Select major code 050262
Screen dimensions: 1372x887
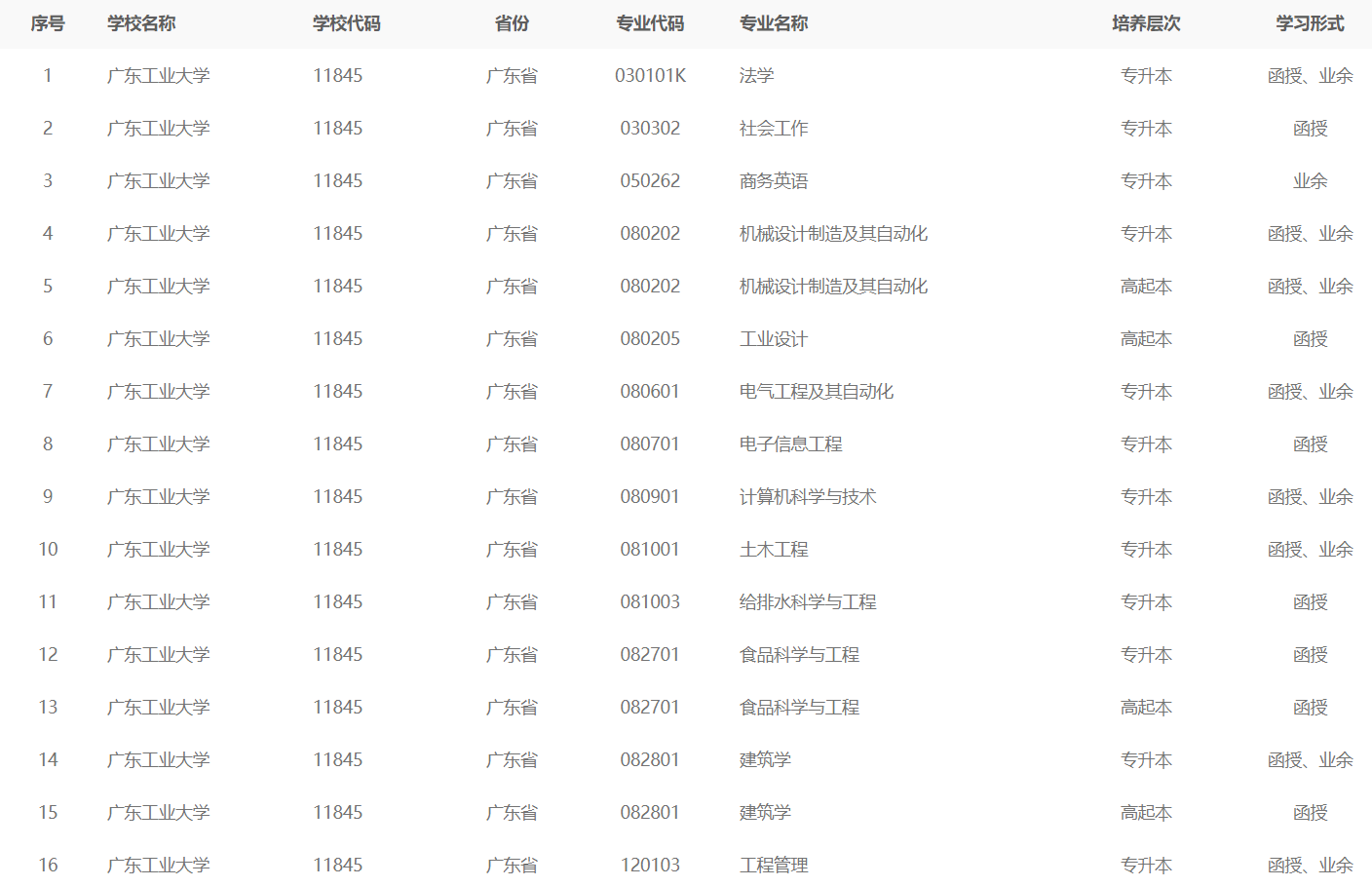click(x=650, y=181)
